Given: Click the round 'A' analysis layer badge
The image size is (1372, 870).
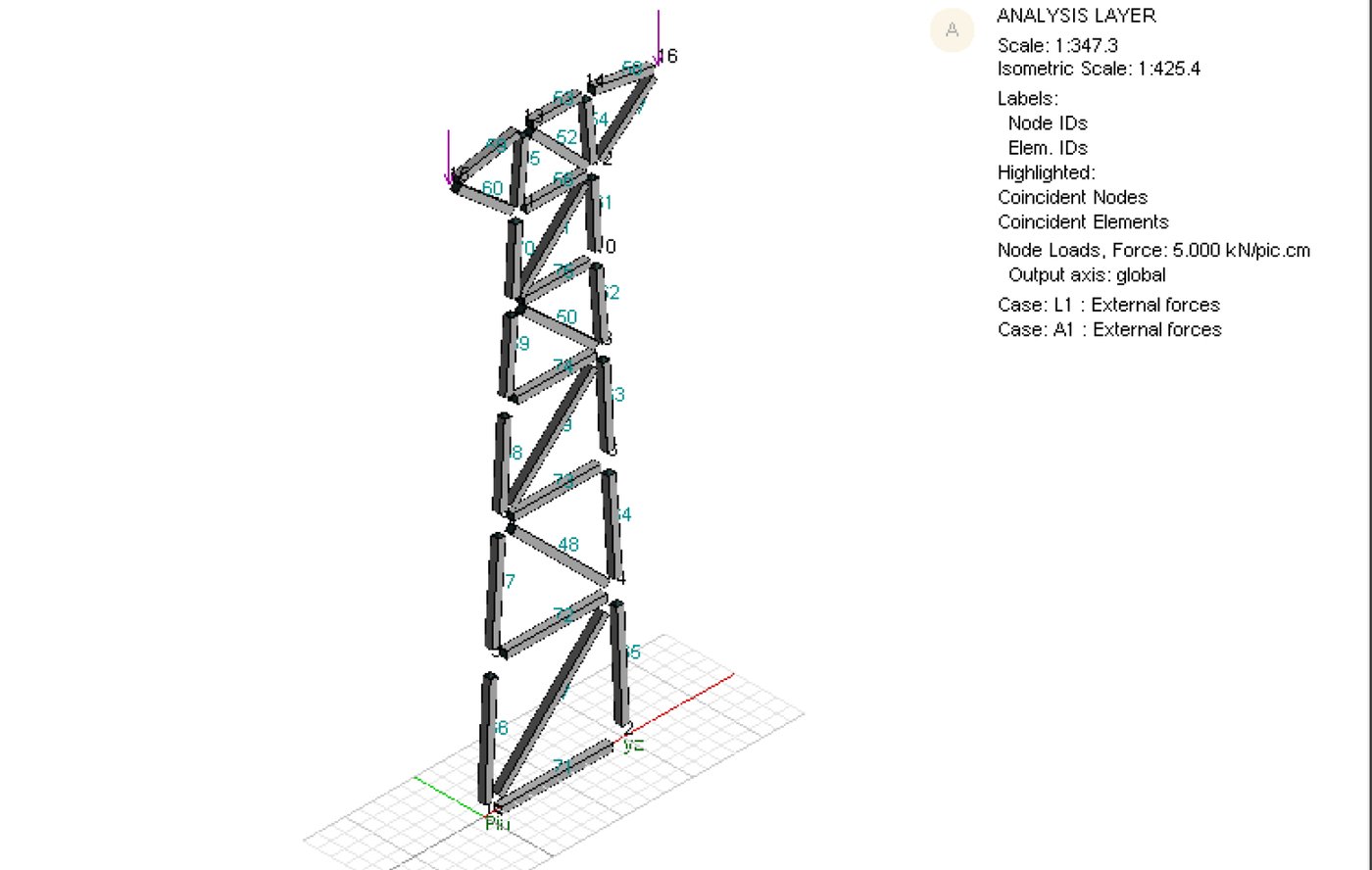Looking at the screenshot, I should point(952,30).
